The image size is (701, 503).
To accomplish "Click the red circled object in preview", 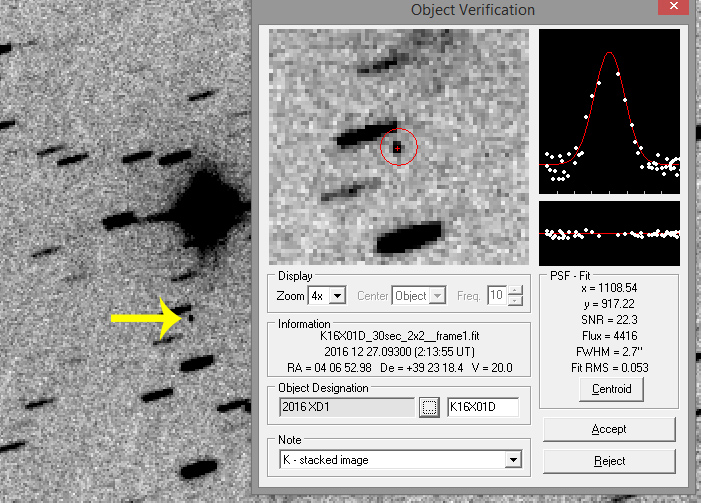I will (x=398, y=147).
